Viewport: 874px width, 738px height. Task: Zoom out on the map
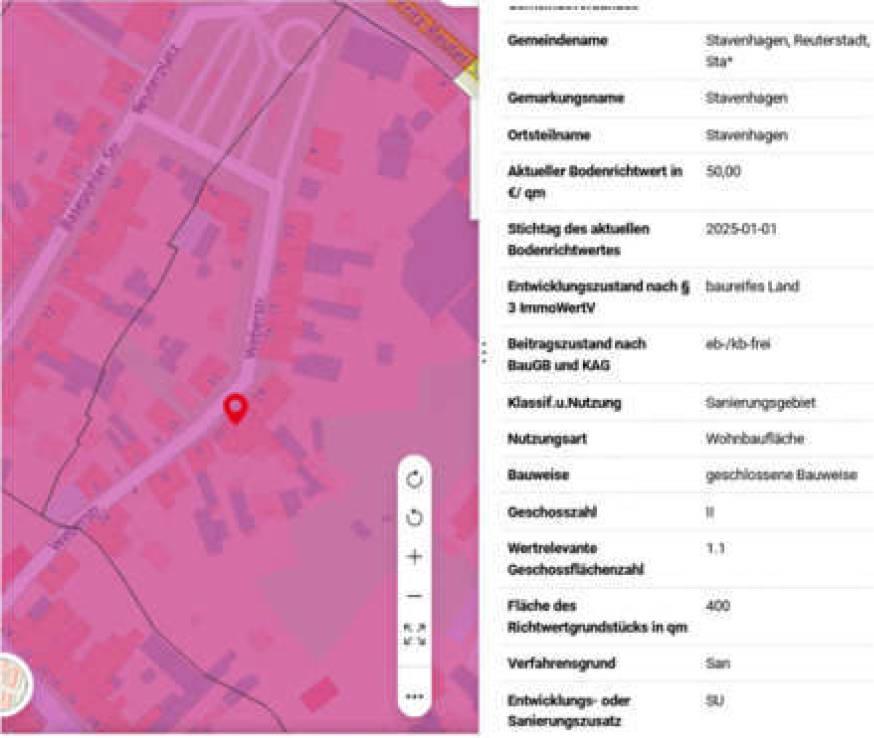pyautogui.click(x=412, y=597)
